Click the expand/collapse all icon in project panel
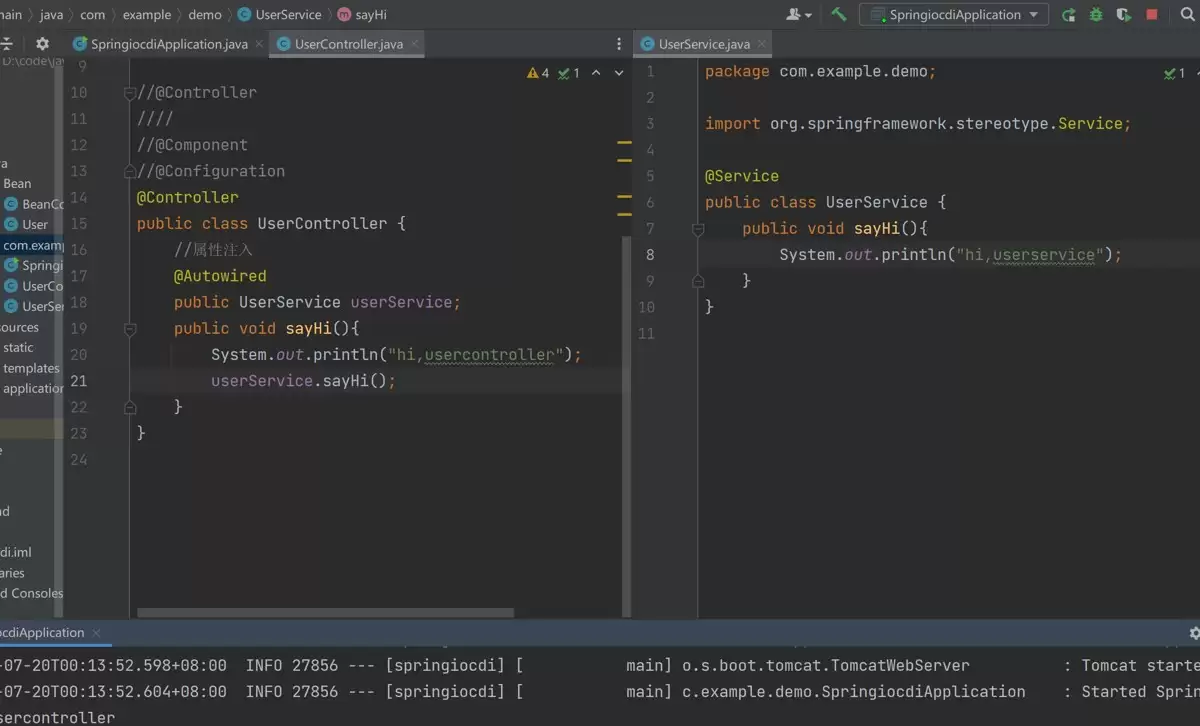 pos(8,44)
